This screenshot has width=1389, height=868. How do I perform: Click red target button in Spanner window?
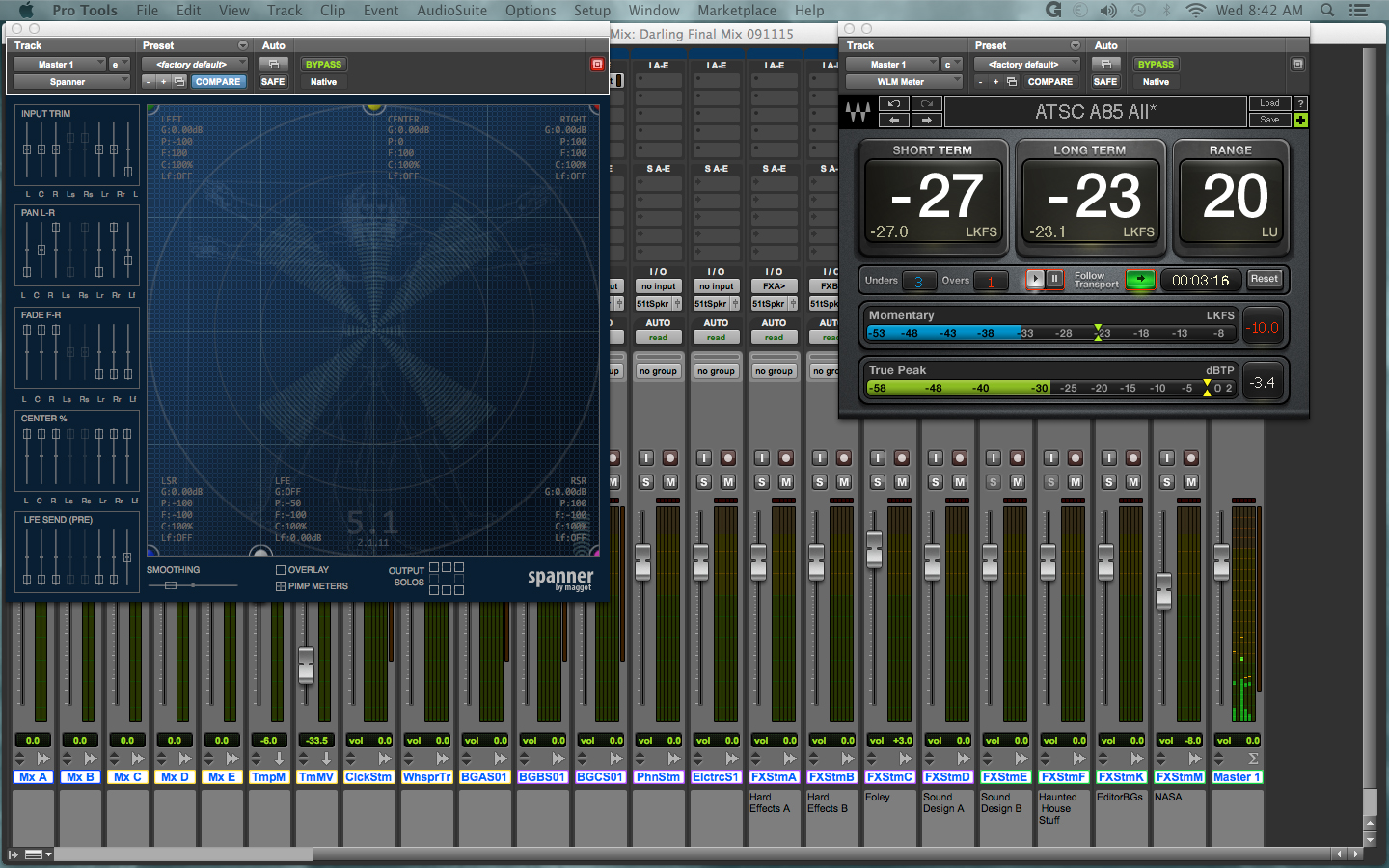coord(597,65)
